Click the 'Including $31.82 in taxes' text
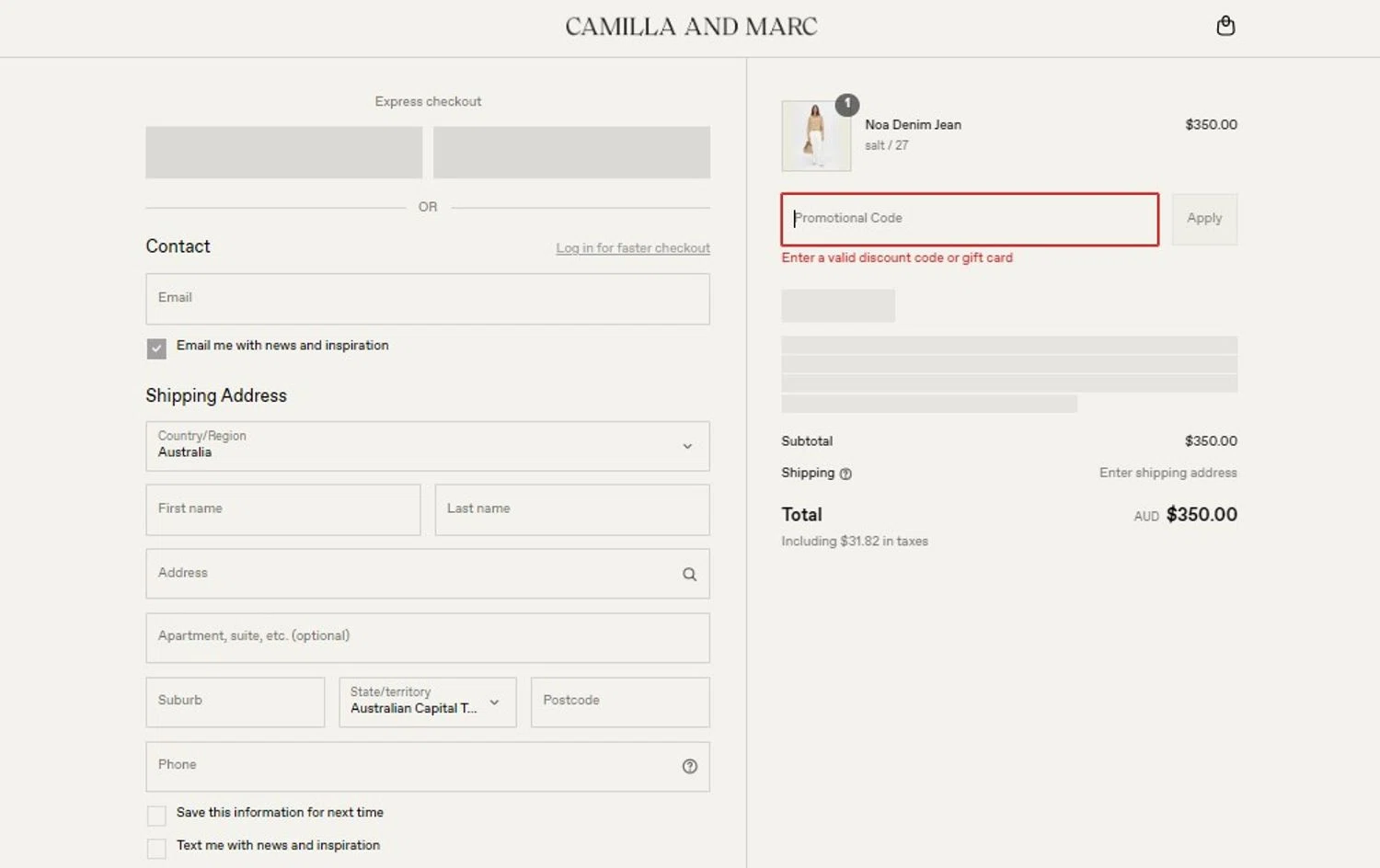Image resolution: width=1380 pixels, height=868 pixels. pos(855,542)
